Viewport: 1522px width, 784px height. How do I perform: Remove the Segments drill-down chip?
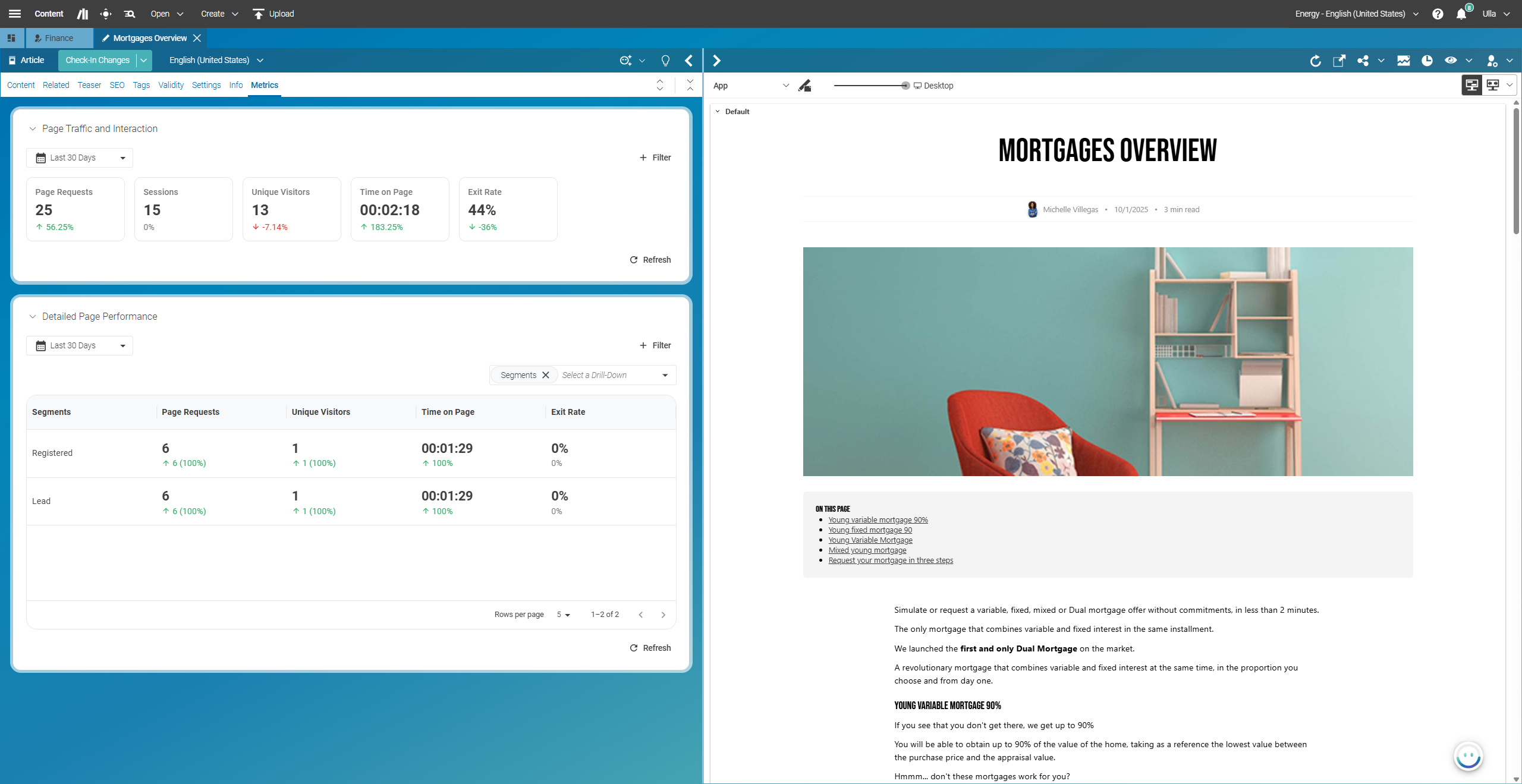point(546,375)
